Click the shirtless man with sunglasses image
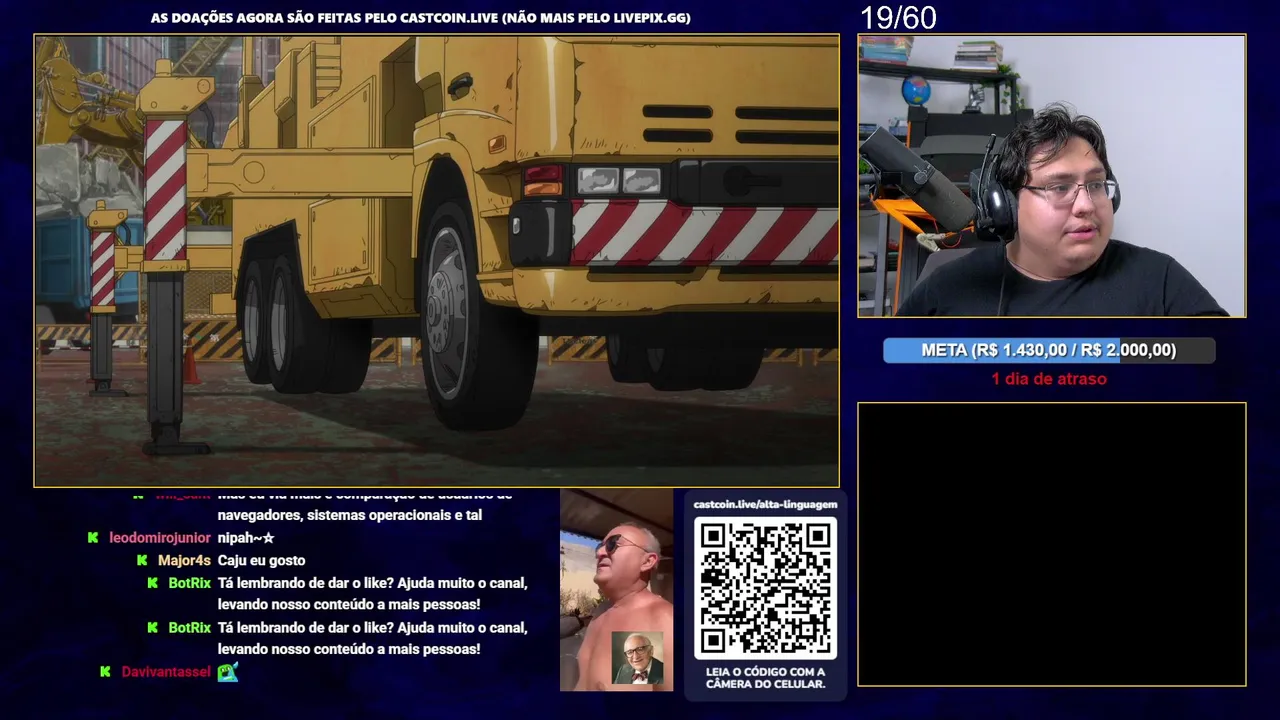This screenshot has height=720, width=1280. pyautogui.click(x=616, y=590)
